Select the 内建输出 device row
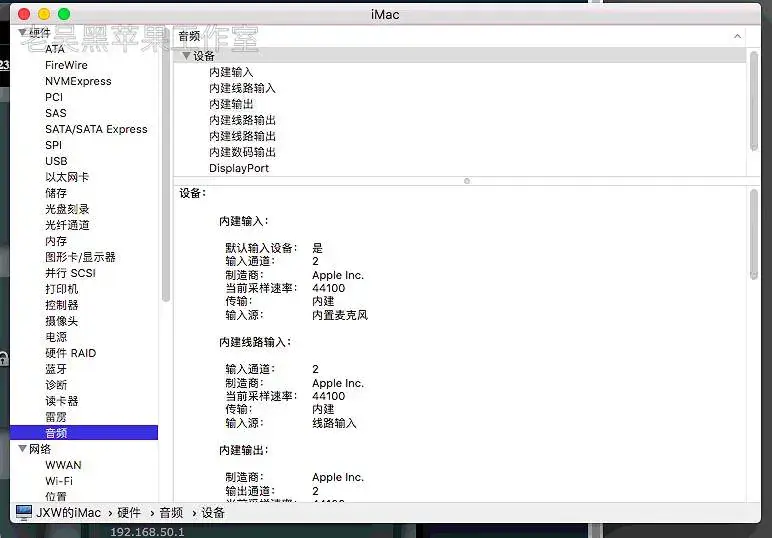 click(x=231, y=104)
